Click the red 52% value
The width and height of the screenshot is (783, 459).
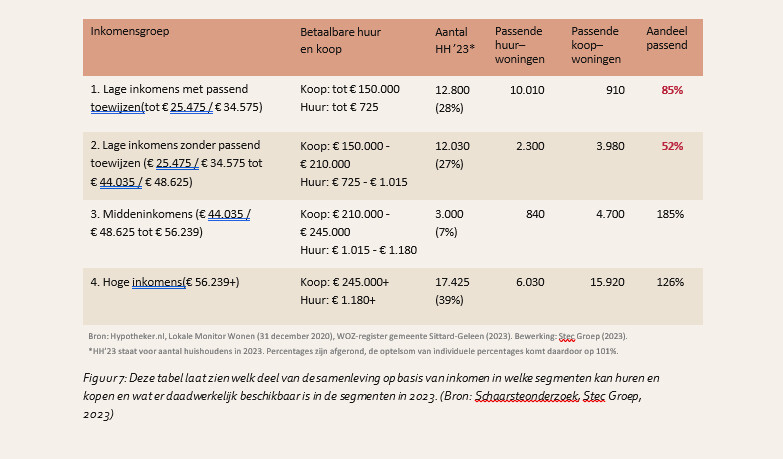pos(671,146)
